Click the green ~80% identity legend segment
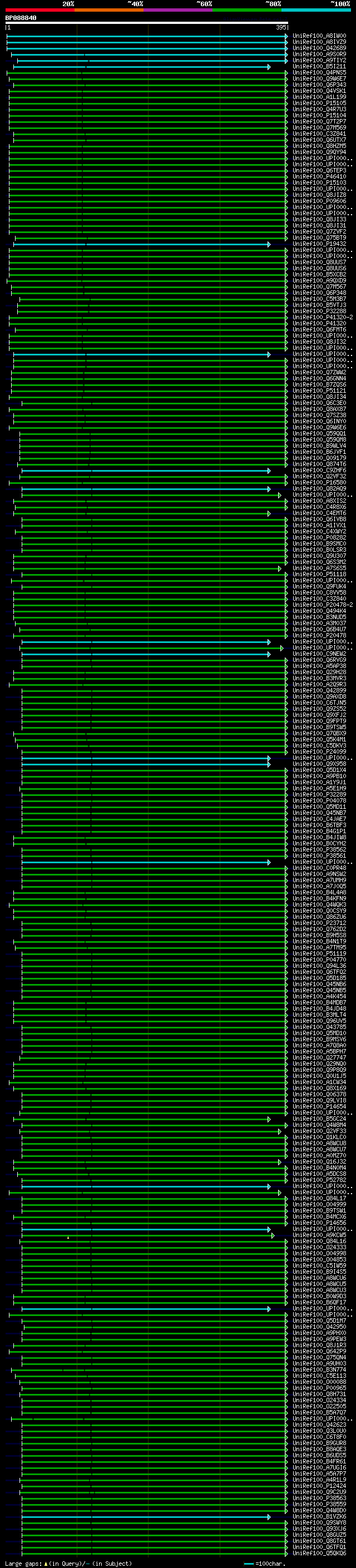 tap(247, 10)
